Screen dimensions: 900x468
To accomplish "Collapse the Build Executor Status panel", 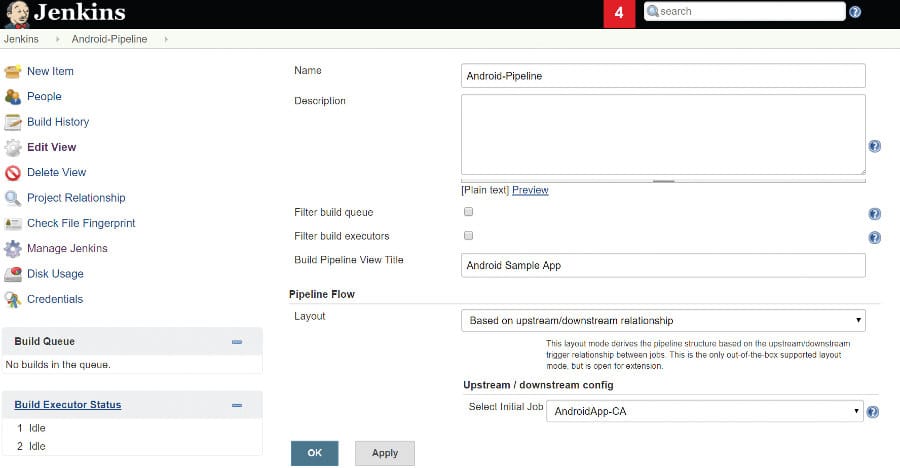I will pos(237,405).
